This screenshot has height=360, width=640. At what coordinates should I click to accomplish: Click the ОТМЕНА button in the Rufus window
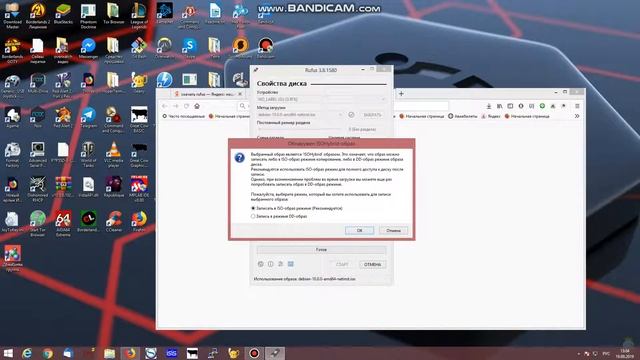click(x=372, y=264)
